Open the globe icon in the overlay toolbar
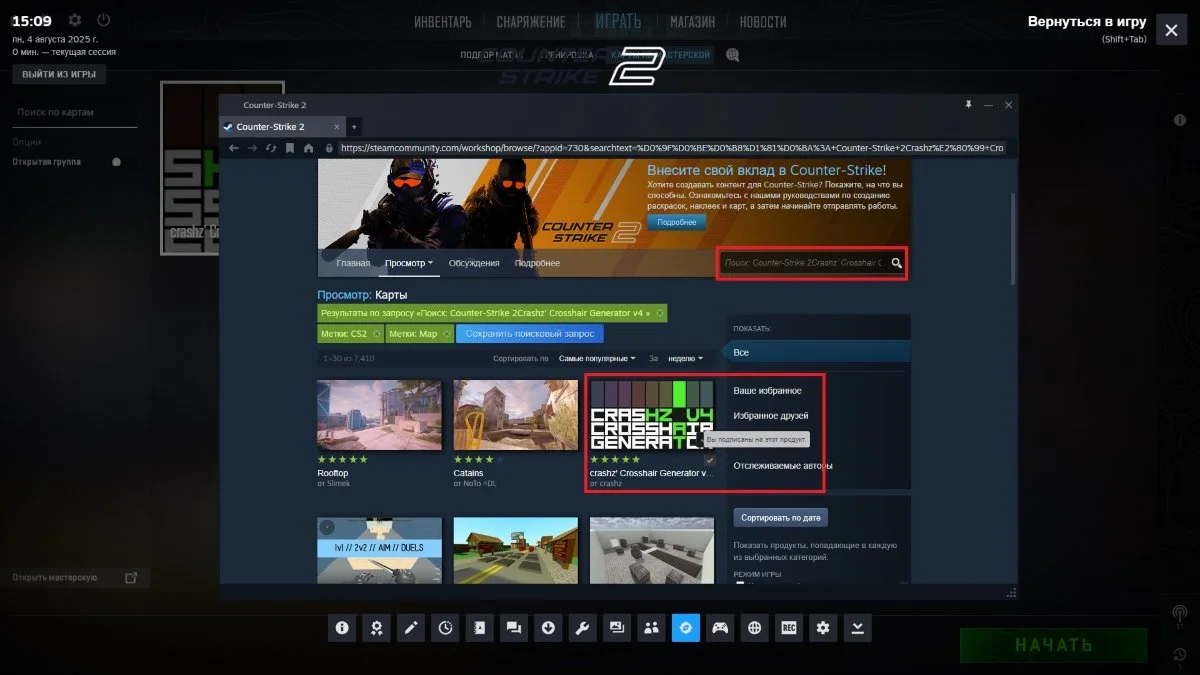Viewport: 1200px width, 675px height. (754, 627)
